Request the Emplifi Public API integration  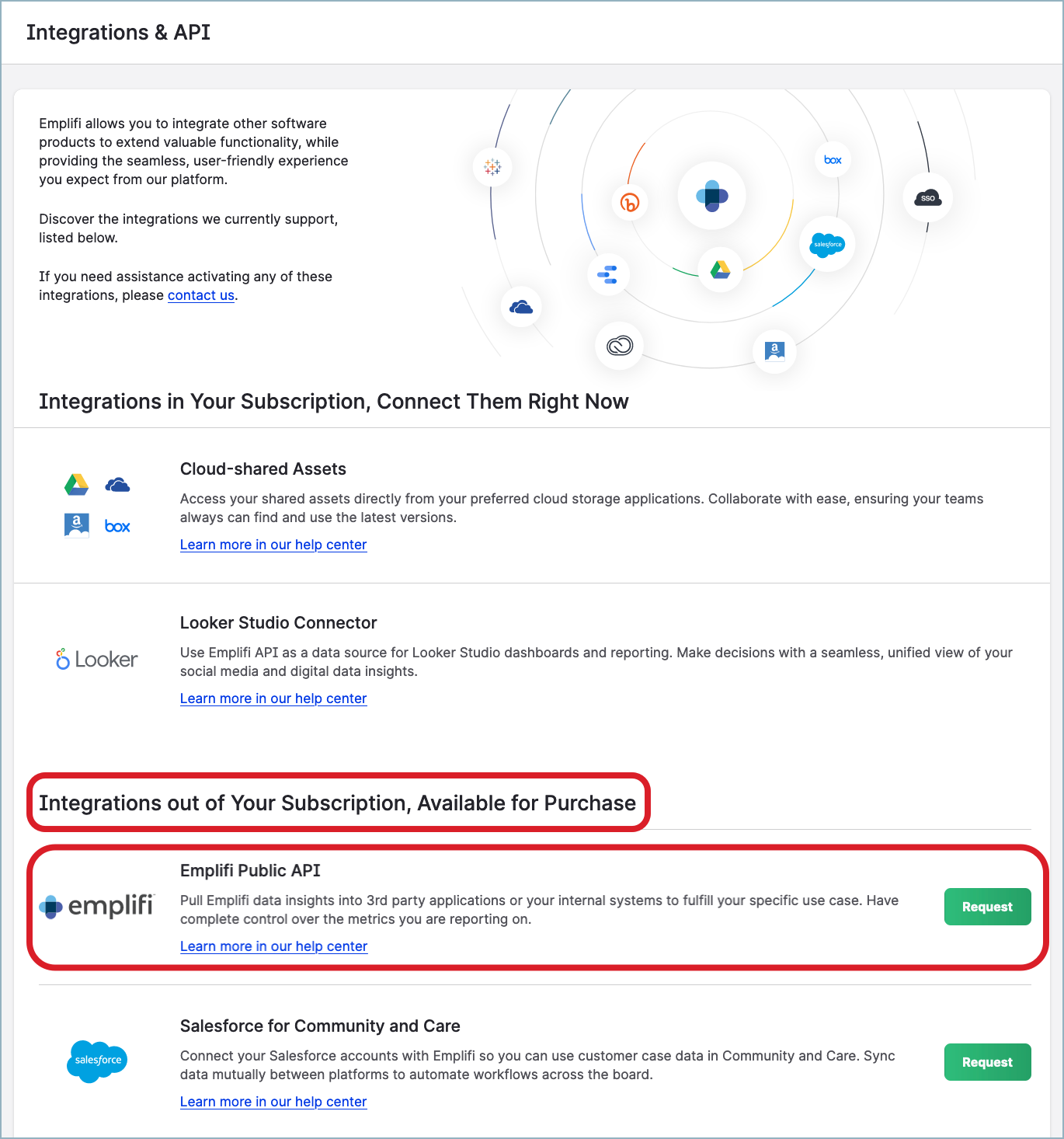(987, 907)
